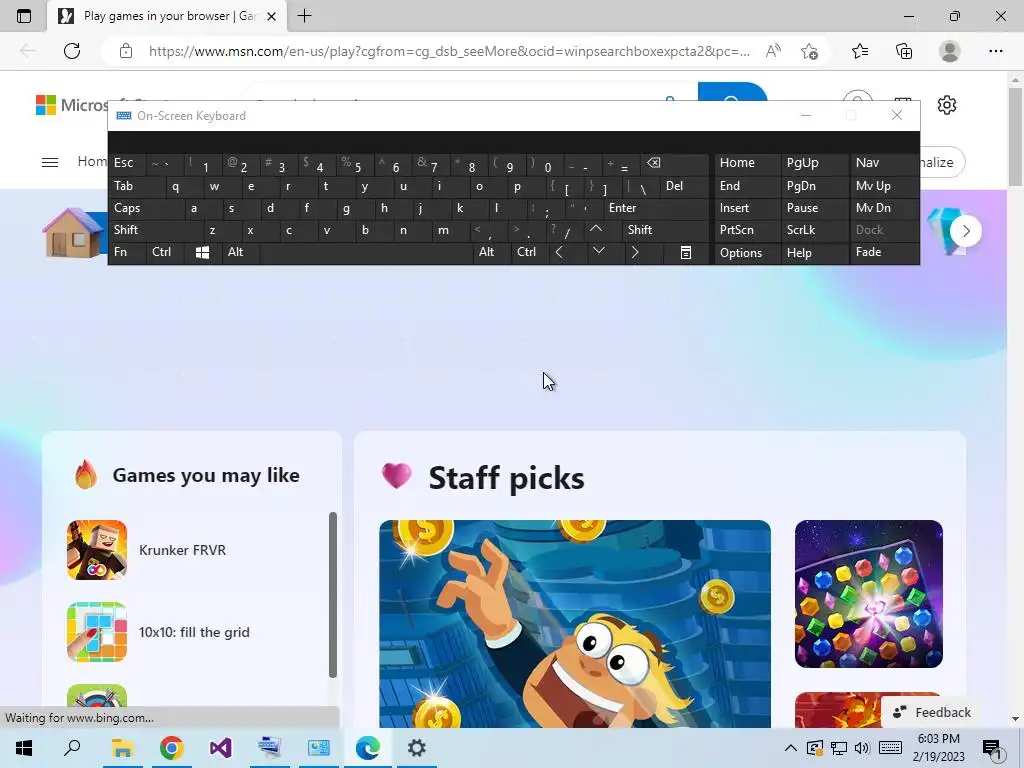Click the Tab key on-screen

136,186
